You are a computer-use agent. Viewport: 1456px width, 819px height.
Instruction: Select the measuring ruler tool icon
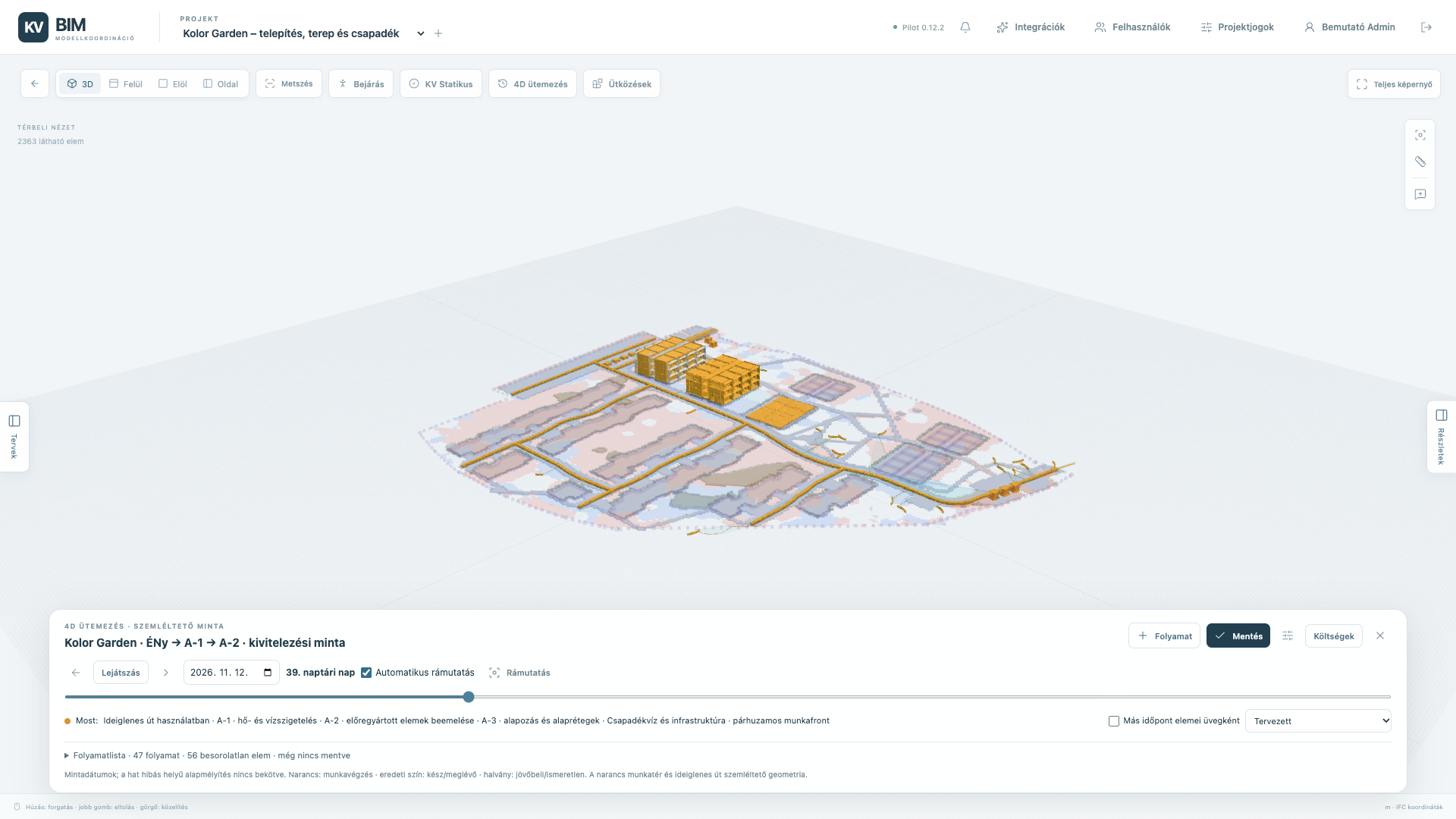click(x=1420, y=162)
